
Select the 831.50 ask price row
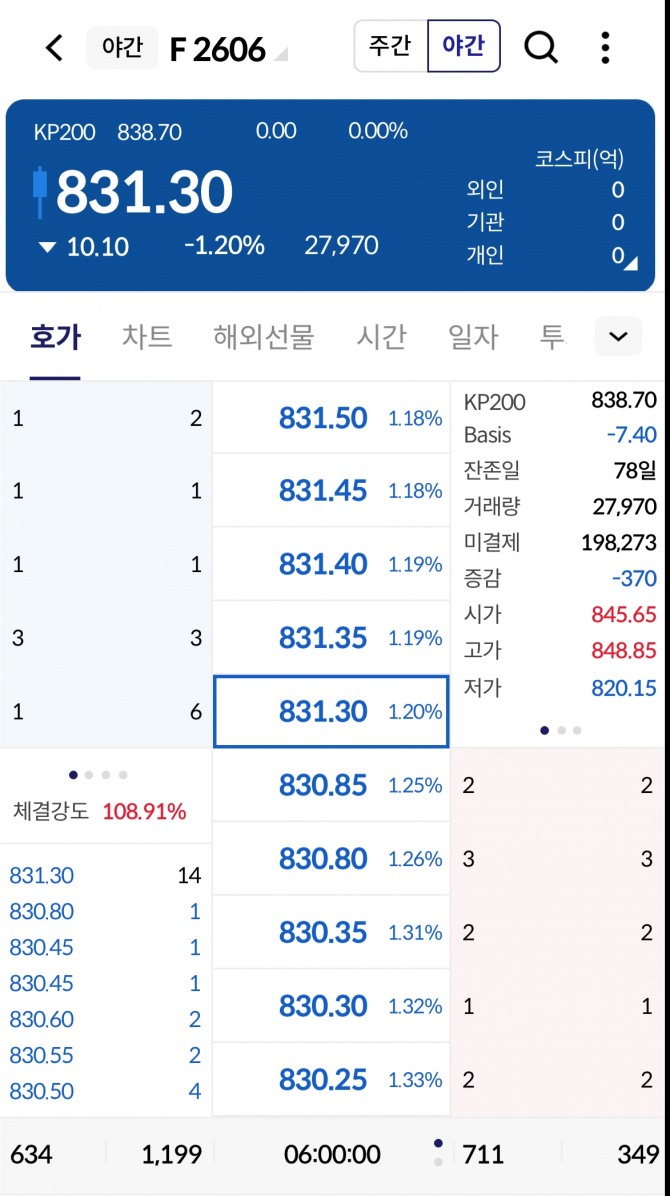point(331,418)
